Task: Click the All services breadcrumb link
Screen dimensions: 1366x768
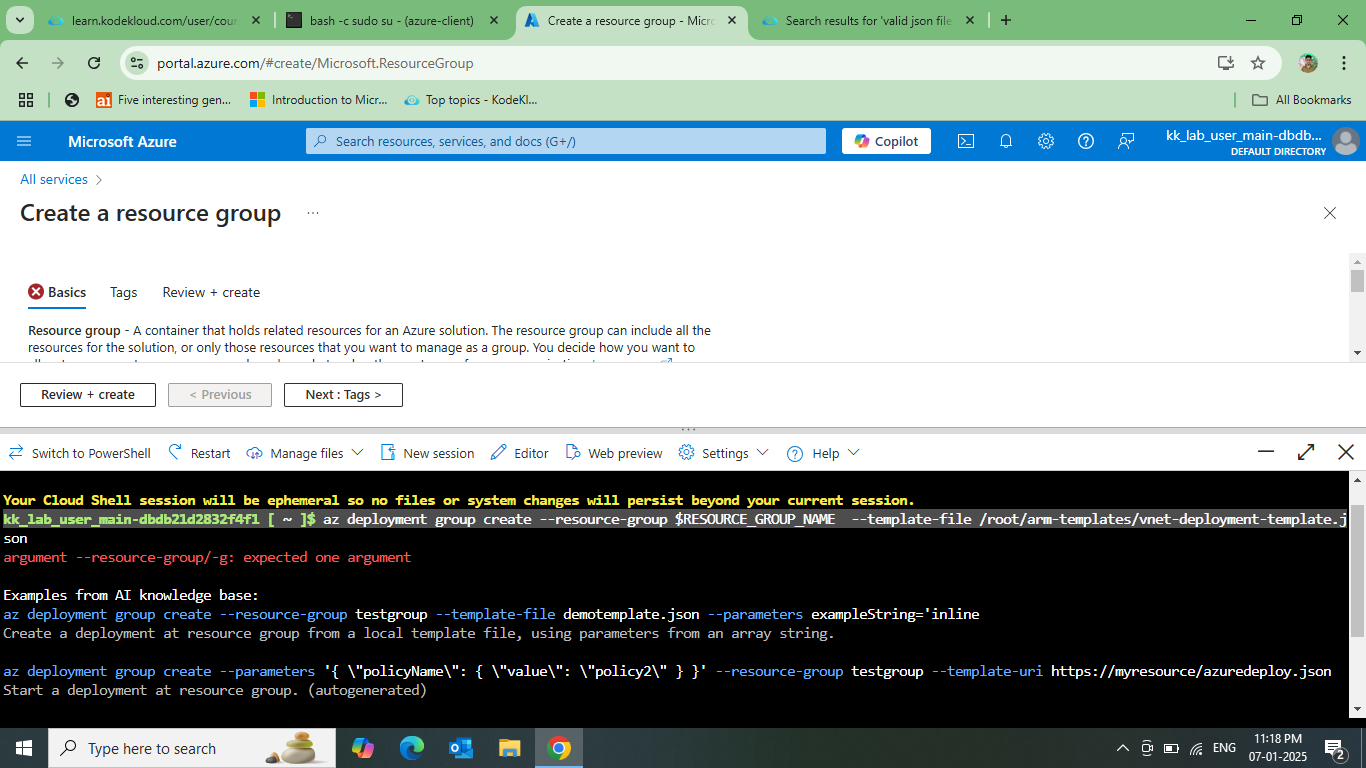Action: point(54,179)
